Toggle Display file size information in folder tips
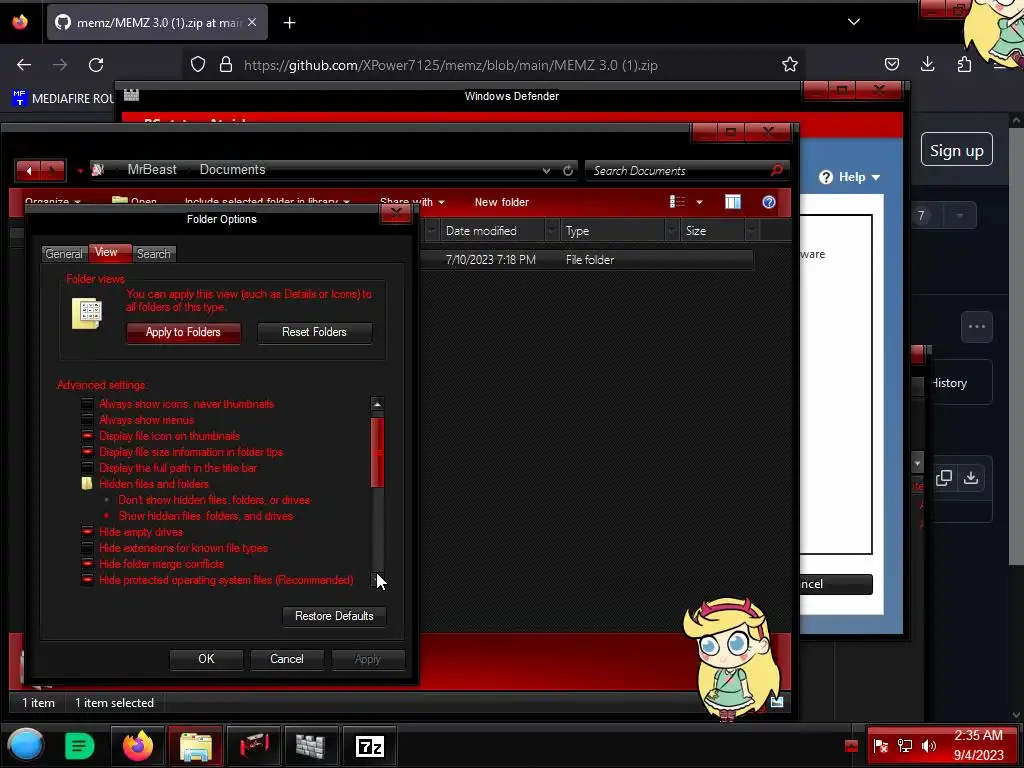1024x768 pixels. point(88,452)
